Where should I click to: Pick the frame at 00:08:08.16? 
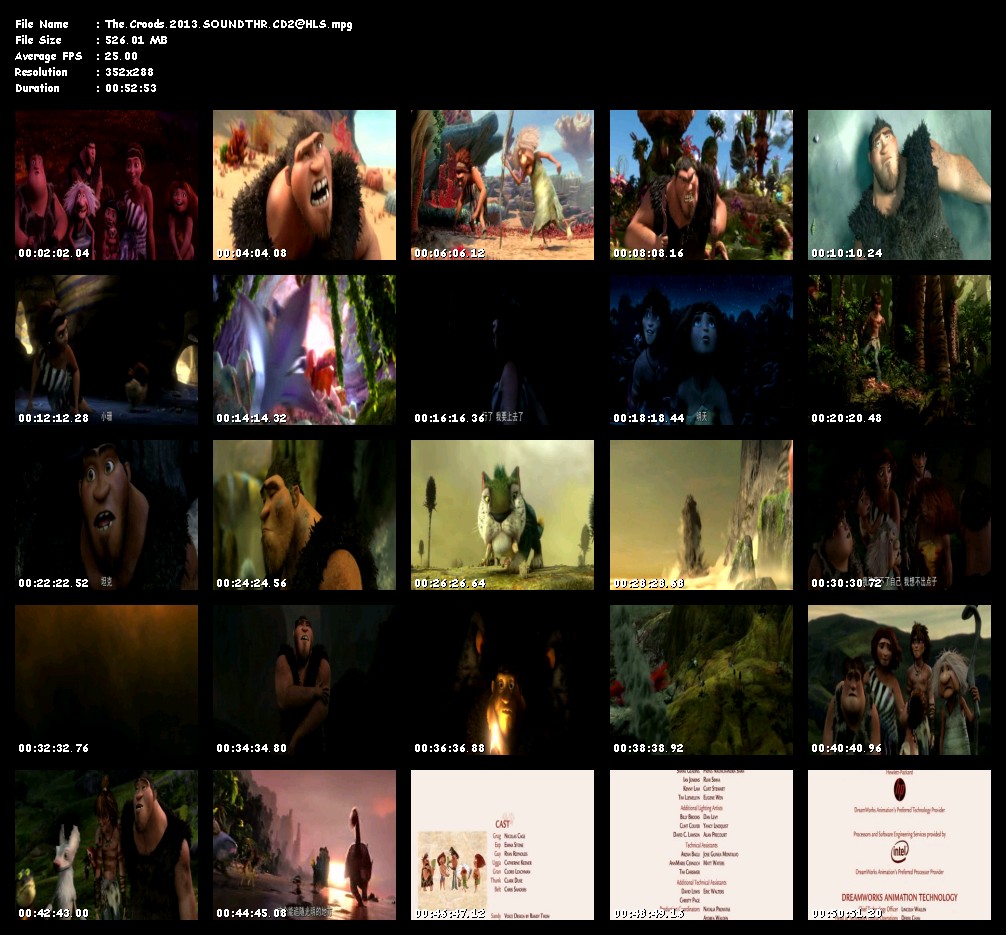tap(701, 185)
